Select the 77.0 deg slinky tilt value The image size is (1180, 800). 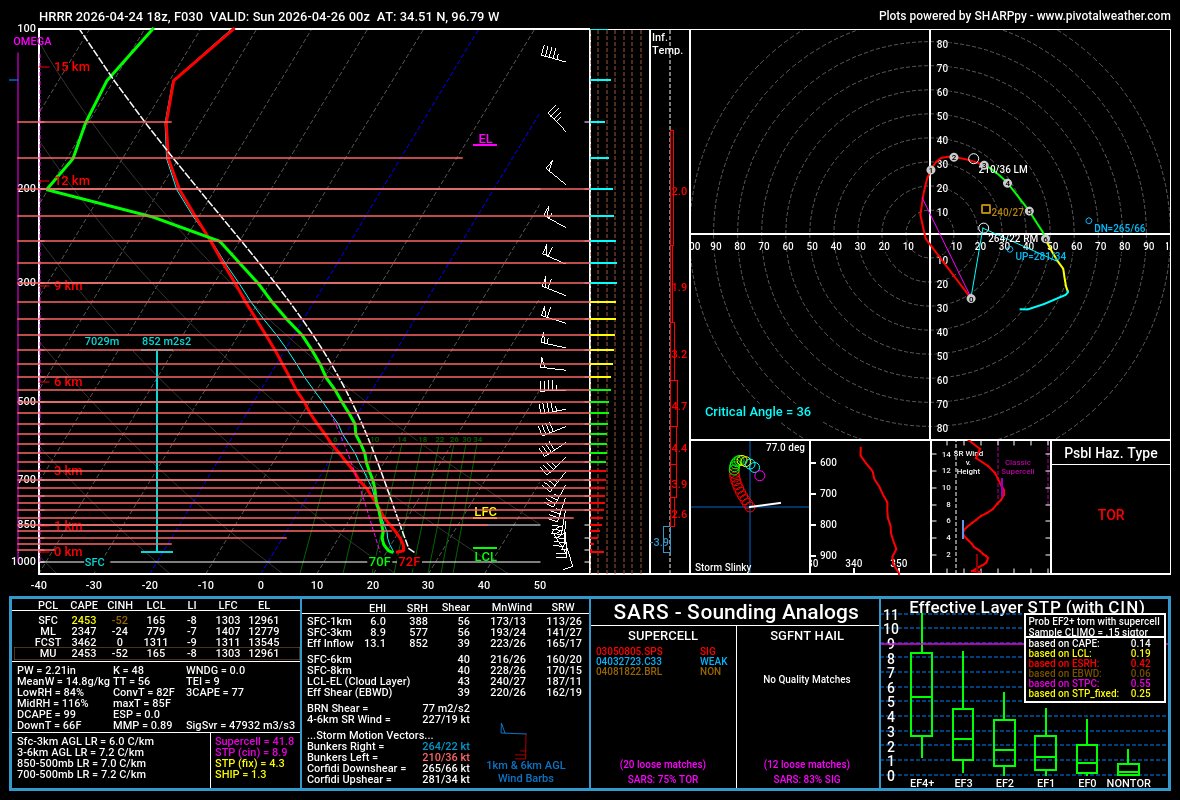tap(785, 447)
